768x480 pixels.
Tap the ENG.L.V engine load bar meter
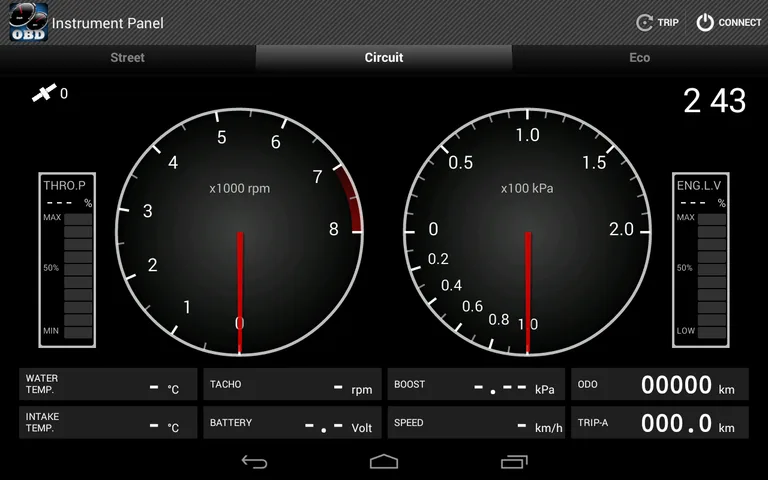click(x=701, y=260)
